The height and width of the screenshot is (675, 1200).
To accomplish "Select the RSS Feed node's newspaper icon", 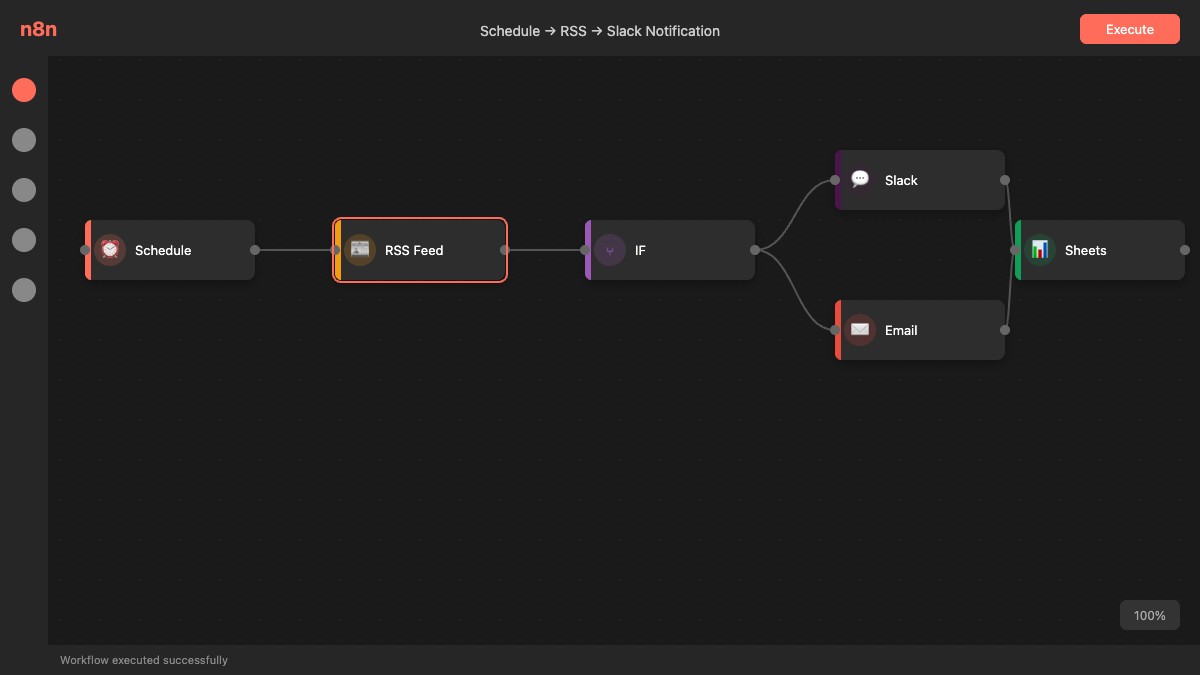I will (x=360, y=250).
